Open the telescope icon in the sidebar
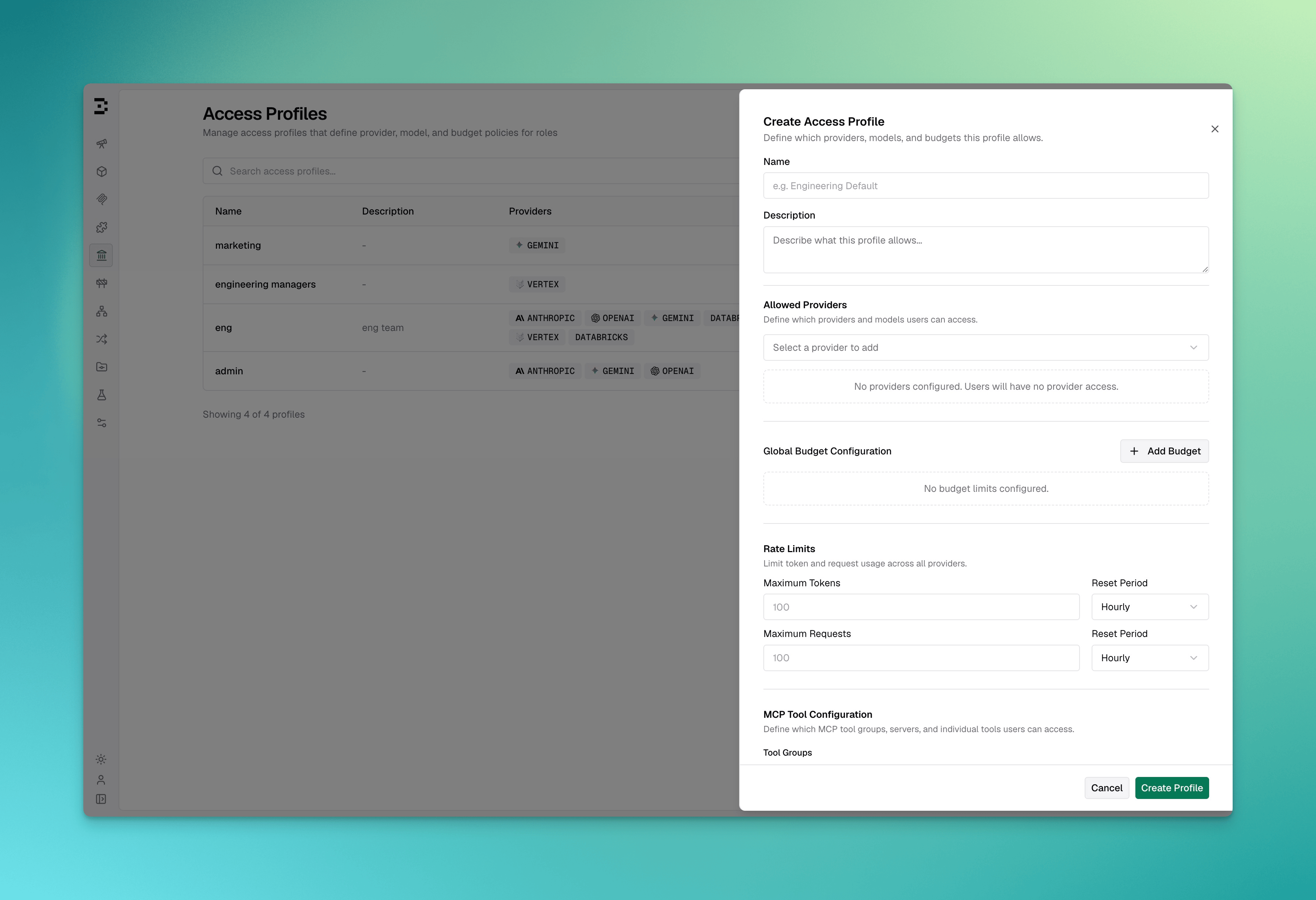Viewport: 1316px width, 900px height. tap(102, 144)
